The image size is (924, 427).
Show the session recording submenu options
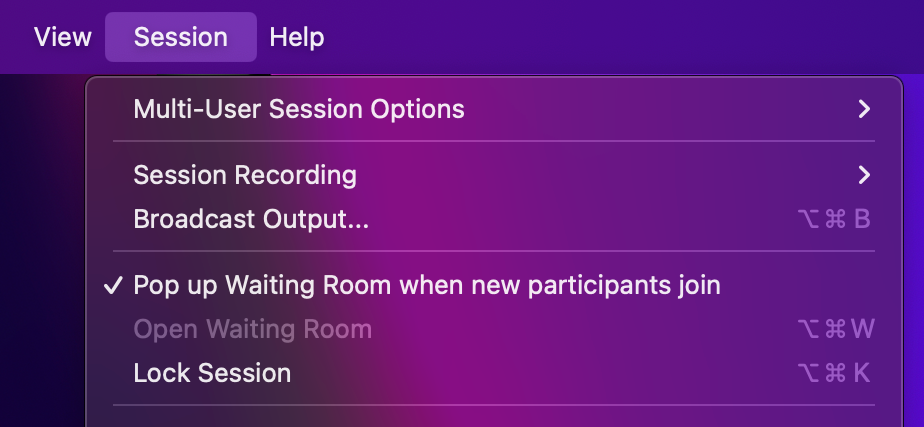245,175
